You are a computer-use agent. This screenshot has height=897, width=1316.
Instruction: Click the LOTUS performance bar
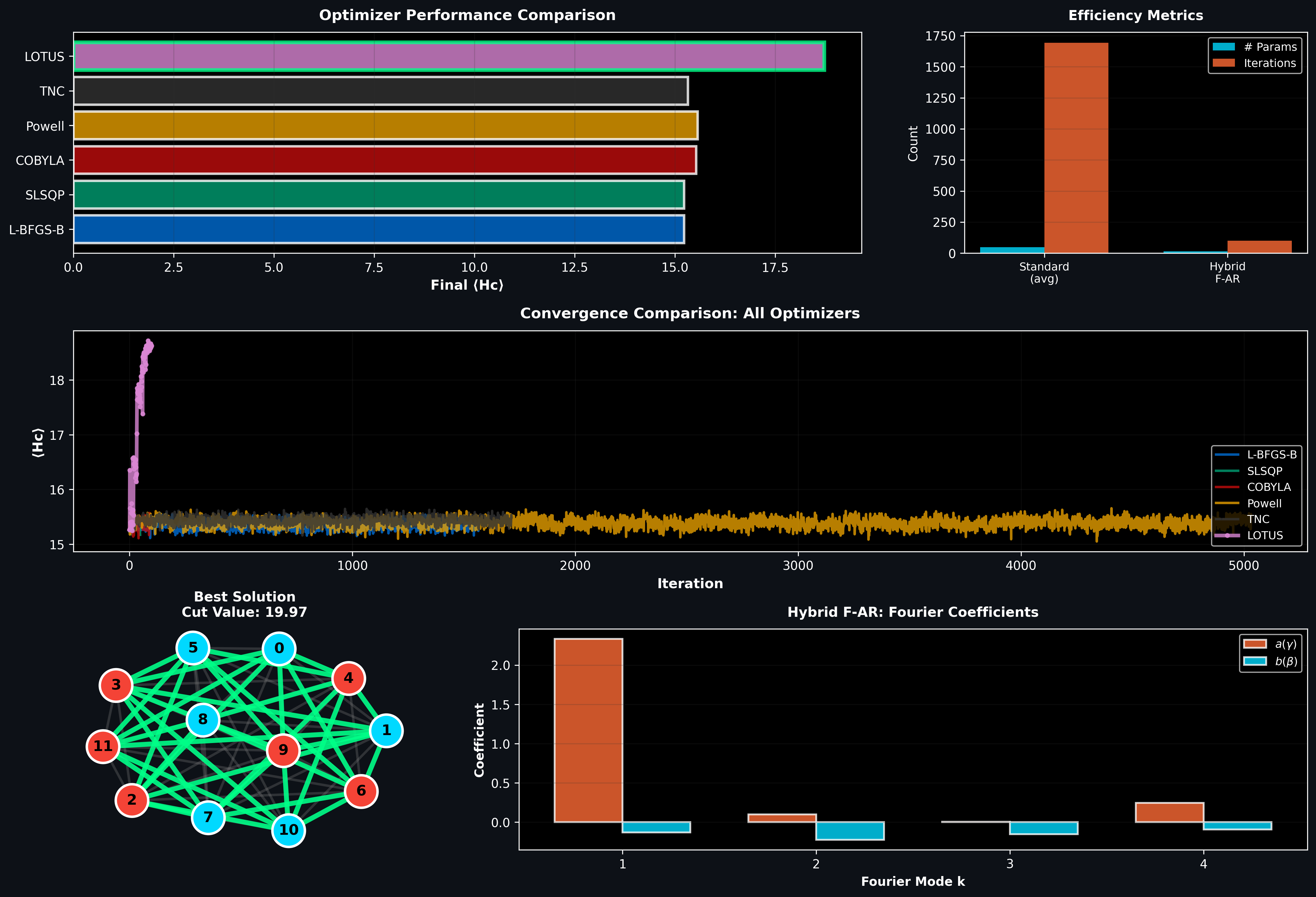point(448,57)
